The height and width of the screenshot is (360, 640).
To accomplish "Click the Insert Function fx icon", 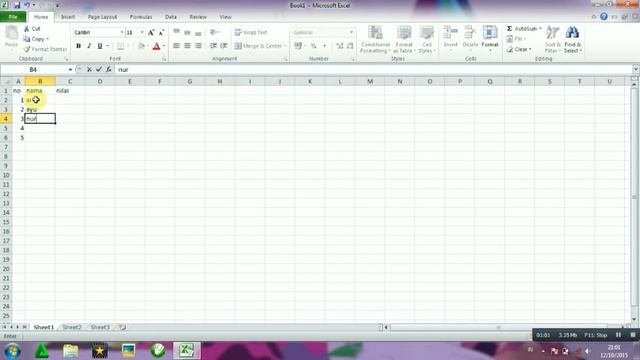I will tap(109, 70).
